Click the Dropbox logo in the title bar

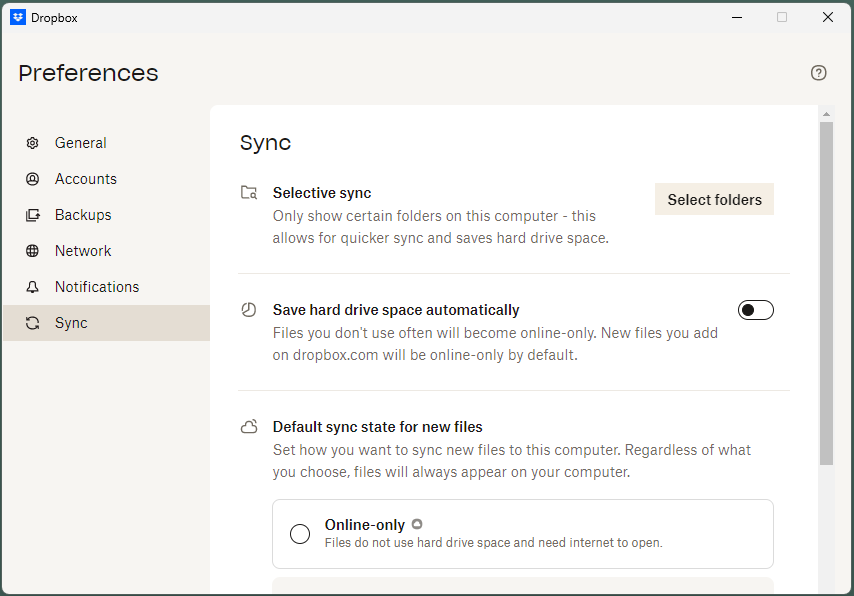coord(17,17)
